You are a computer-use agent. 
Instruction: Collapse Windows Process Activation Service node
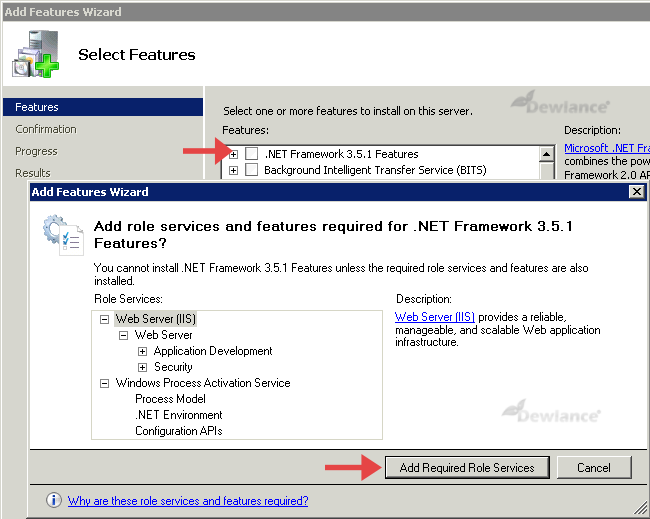pyautogui.click(x=104, y=383)
